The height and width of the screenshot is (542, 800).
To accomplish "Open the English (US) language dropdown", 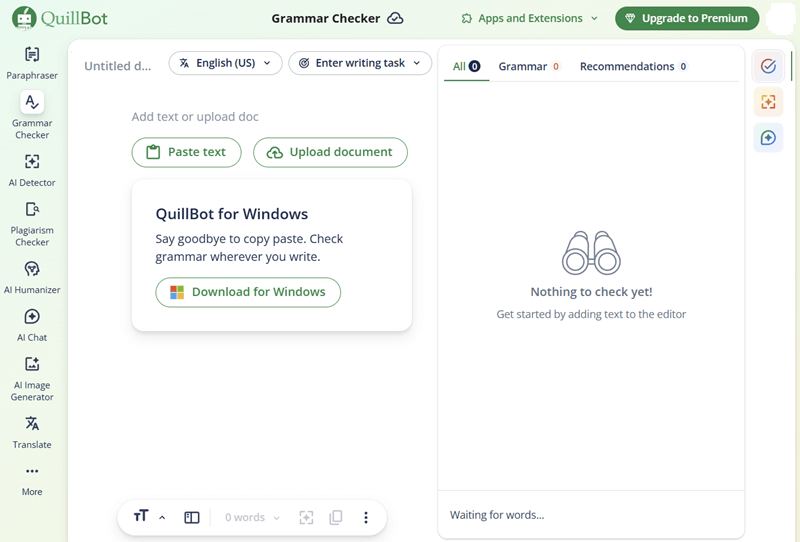I will click(225, 63).
